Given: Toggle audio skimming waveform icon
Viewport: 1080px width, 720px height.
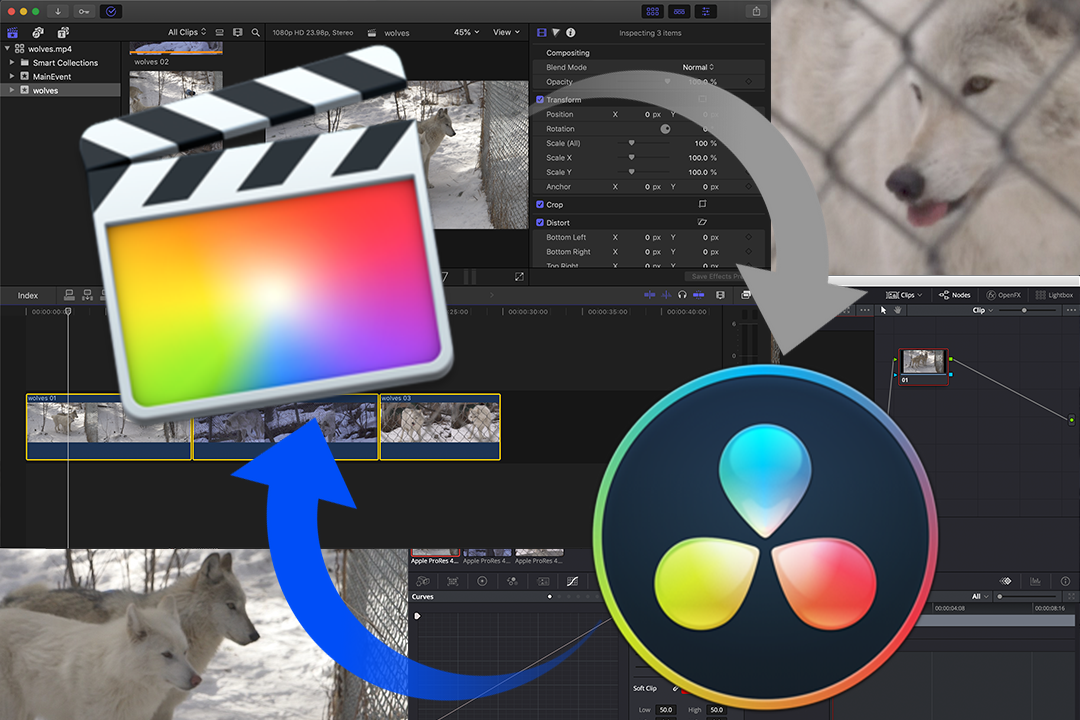Looking at the screenshot, I should click(666, 295).
